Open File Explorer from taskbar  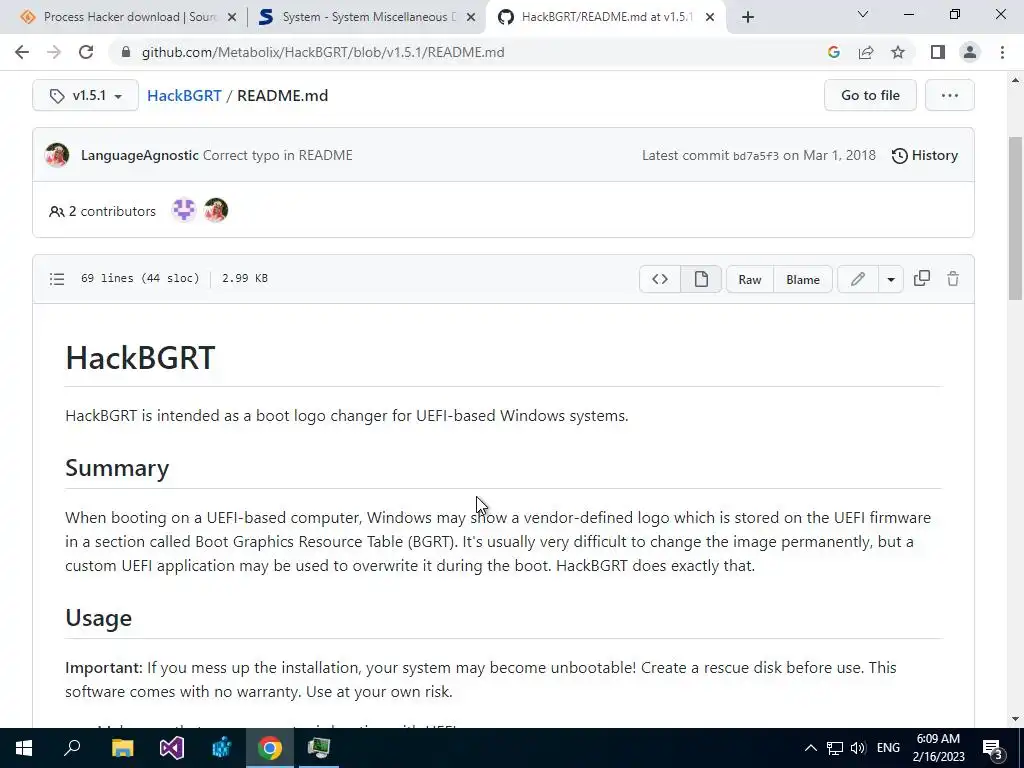coord(122,748)
